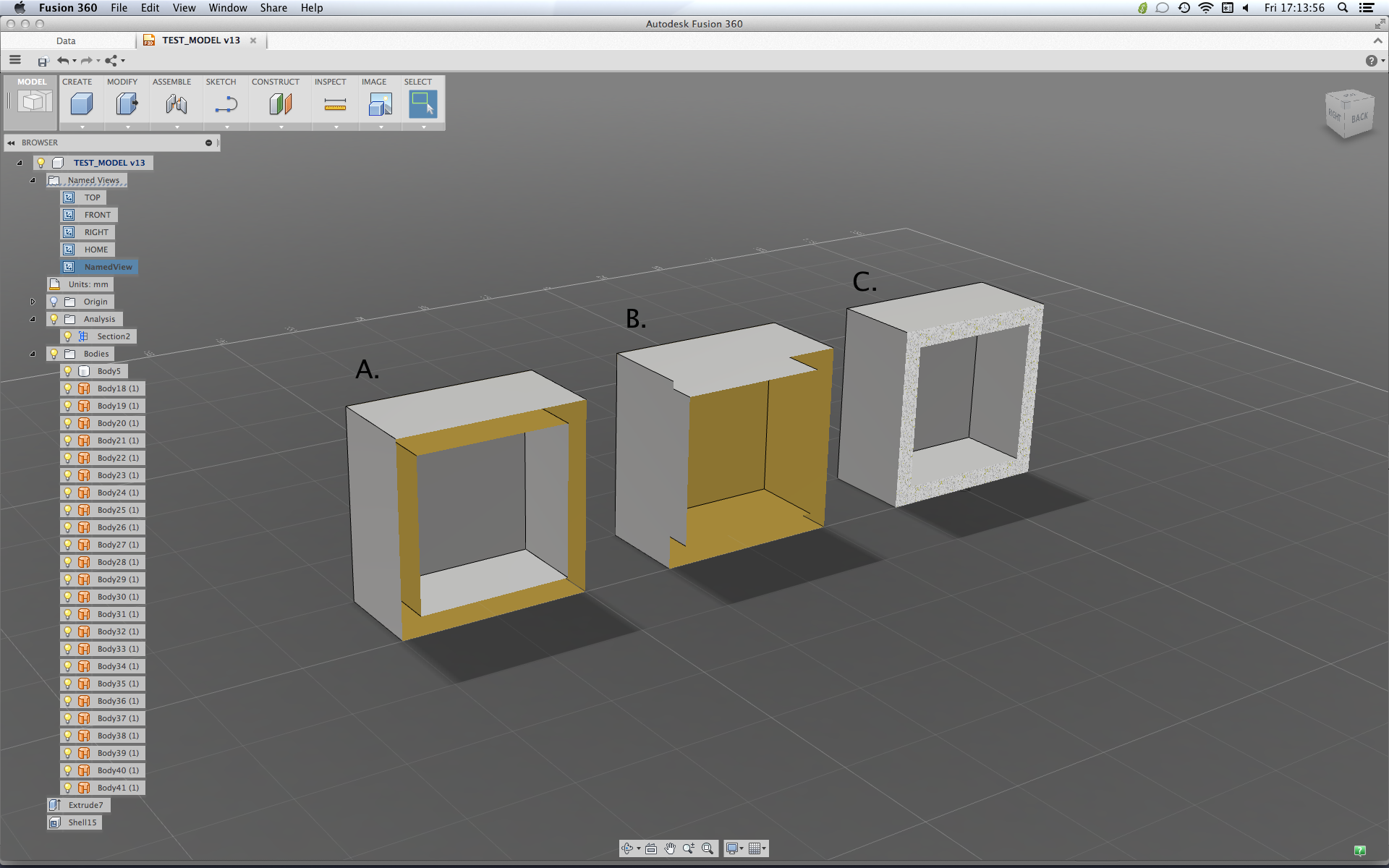Collapse the TEST_MODEL v13 root node
This screenshot has width=1389, height=868.
20,163
